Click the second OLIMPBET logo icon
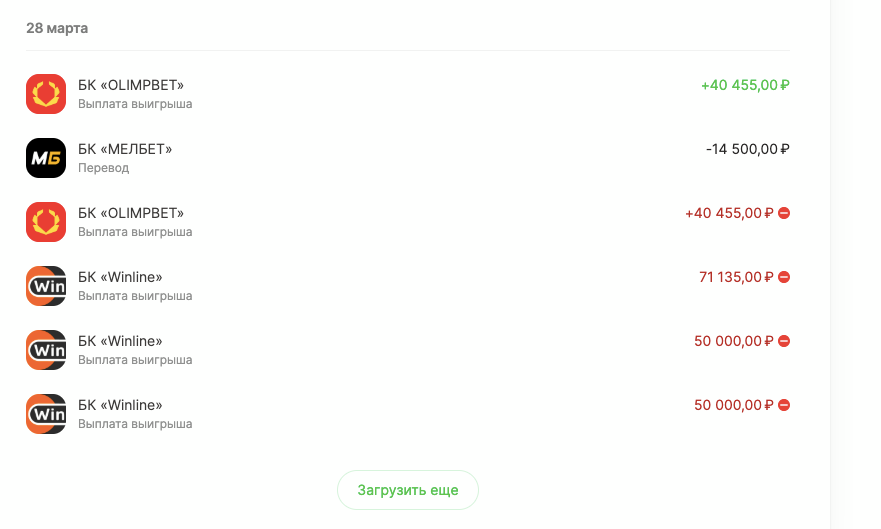Viewport: 881px width, 529px height. 46,222
